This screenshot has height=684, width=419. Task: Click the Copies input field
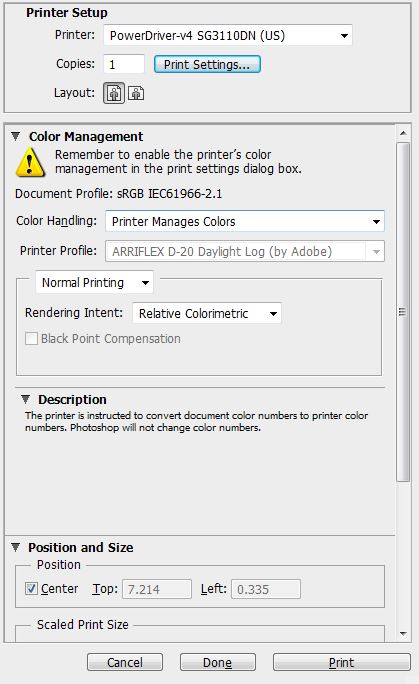124,64
